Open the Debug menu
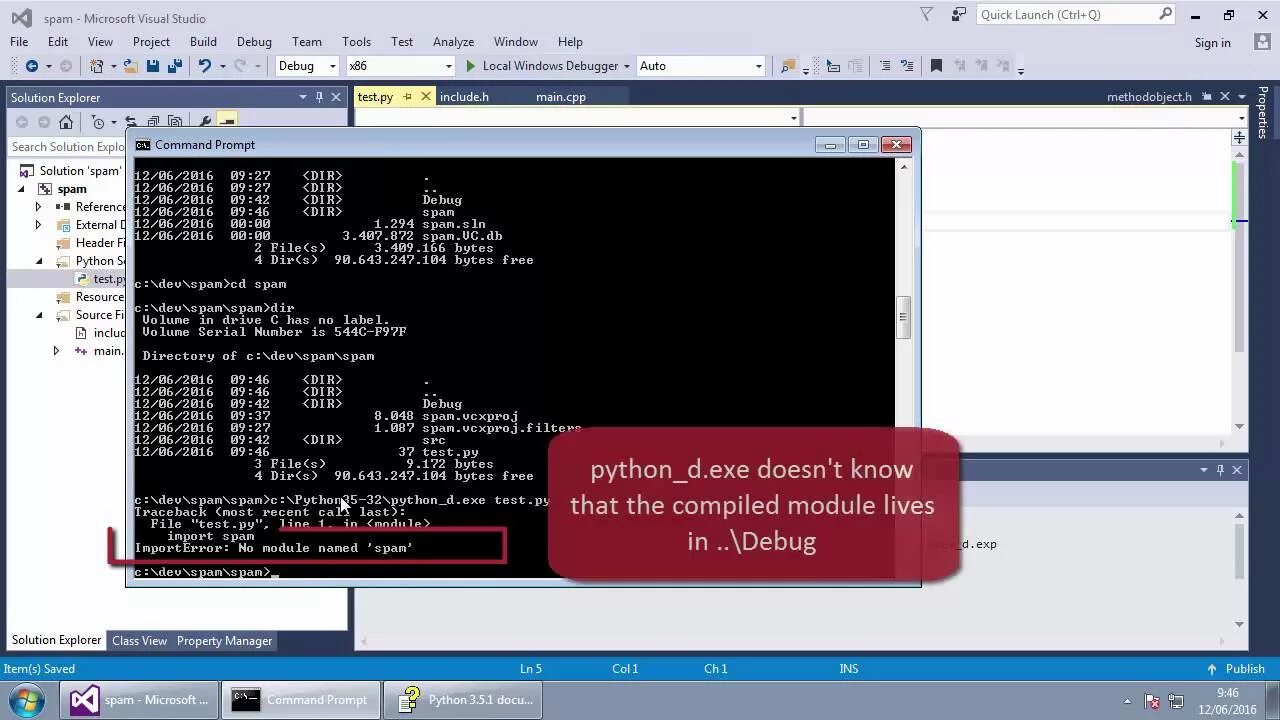This screenshot has width=1280, height=720. tap(254, 42)
